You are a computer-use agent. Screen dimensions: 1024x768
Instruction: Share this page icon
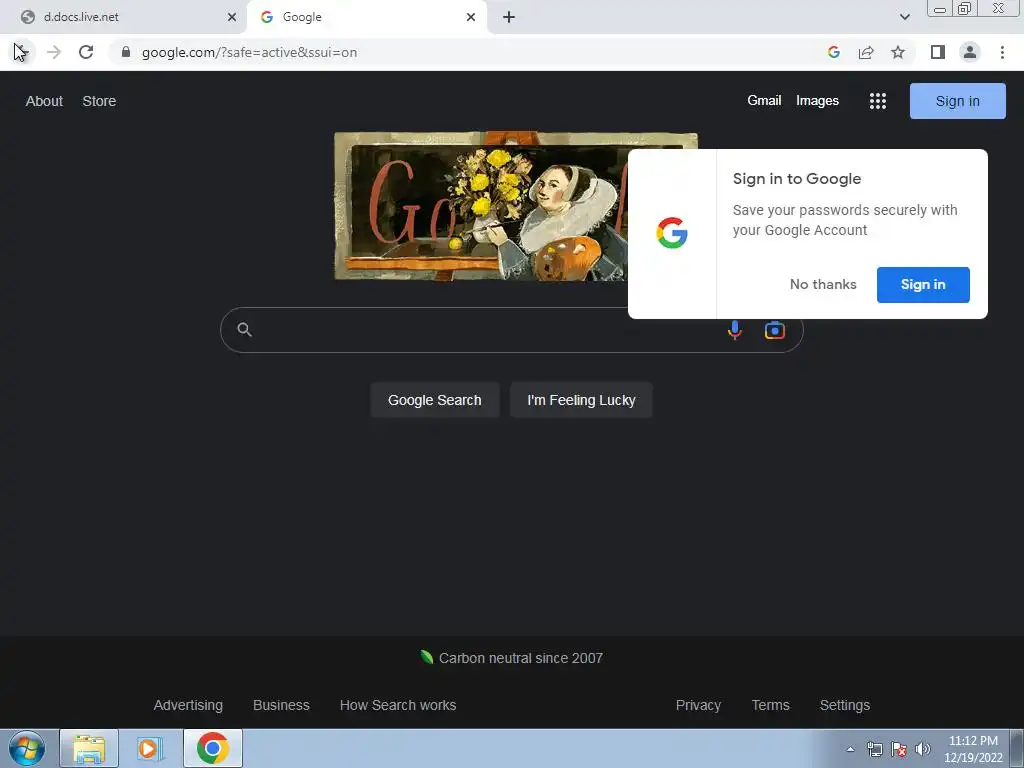coord(866,52)
